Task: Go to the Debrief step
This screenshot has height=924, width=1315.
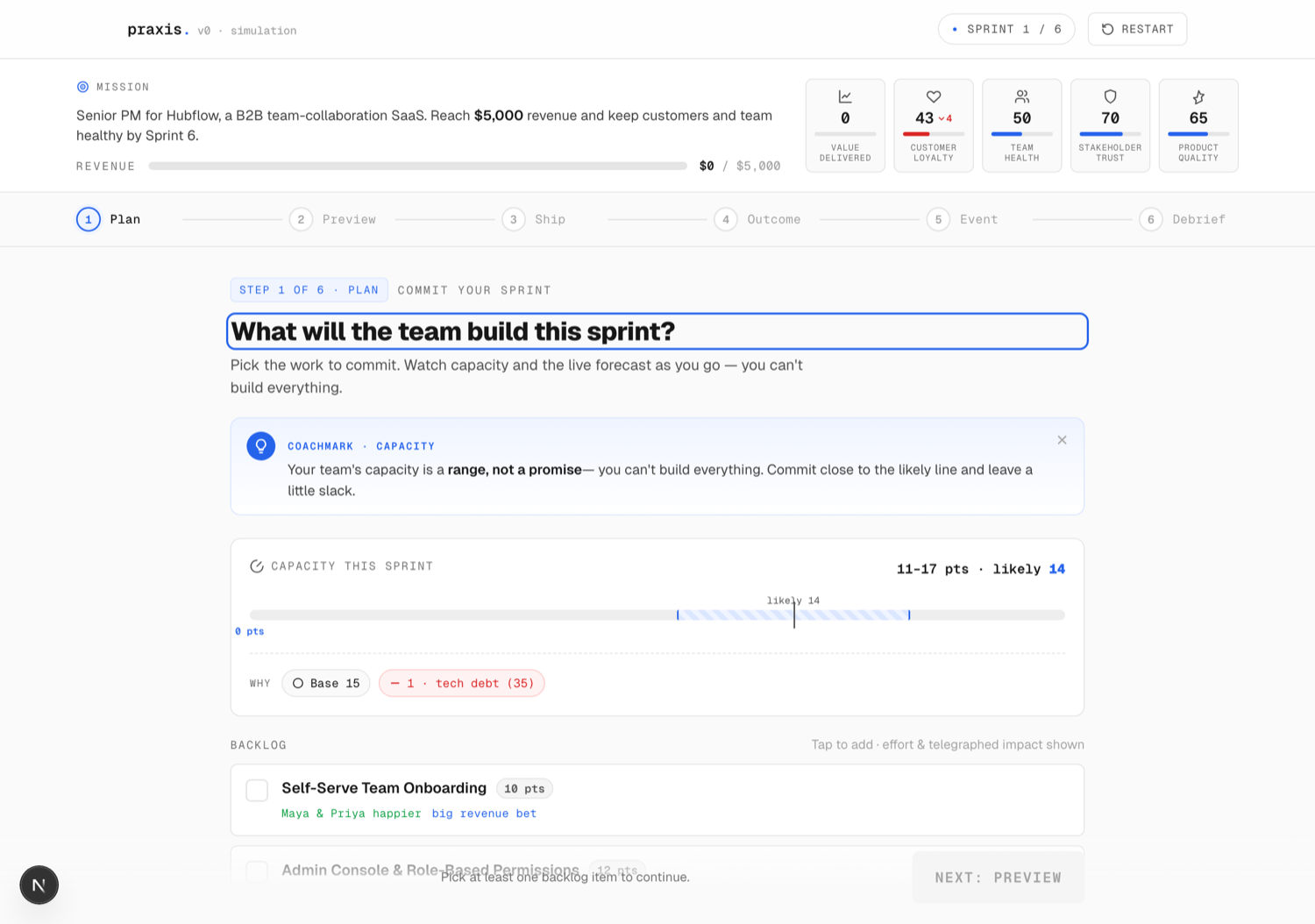Action: coord(1183,219)
